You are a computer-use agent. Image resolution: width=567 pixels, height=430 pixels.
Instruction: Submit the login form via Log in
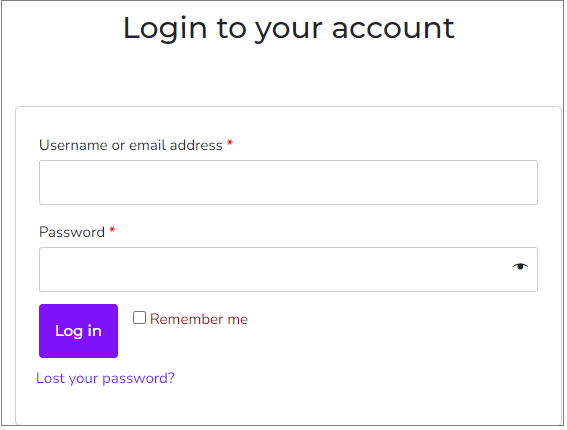(x=79, y=332)
